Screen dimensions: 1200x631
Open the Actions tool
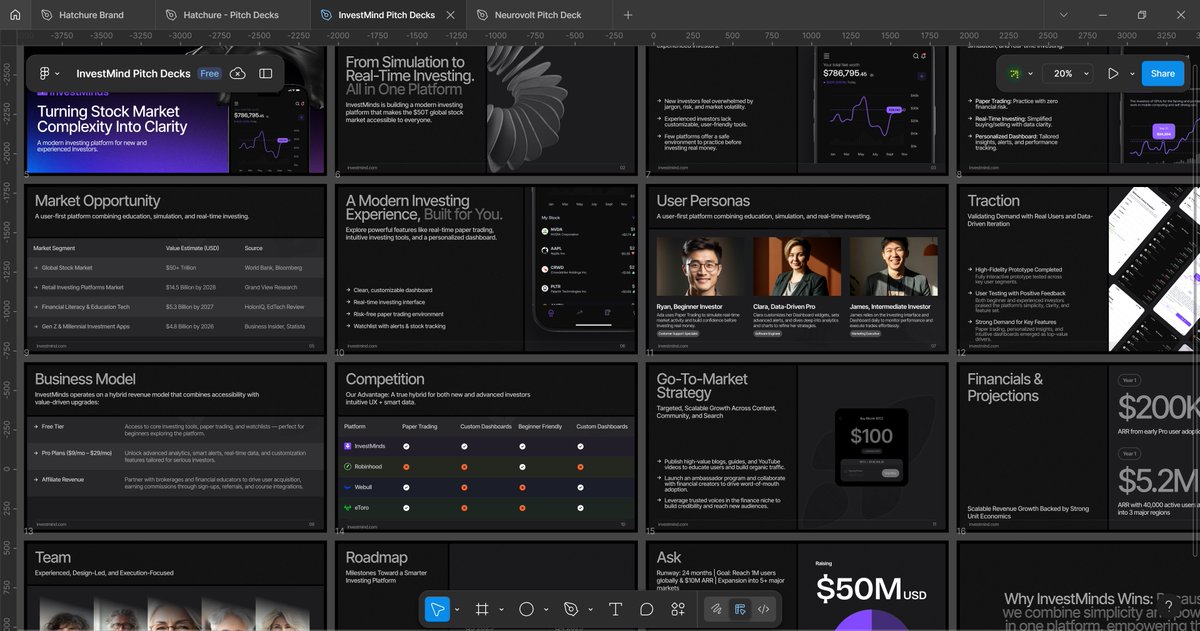click(x=678, y=608)
